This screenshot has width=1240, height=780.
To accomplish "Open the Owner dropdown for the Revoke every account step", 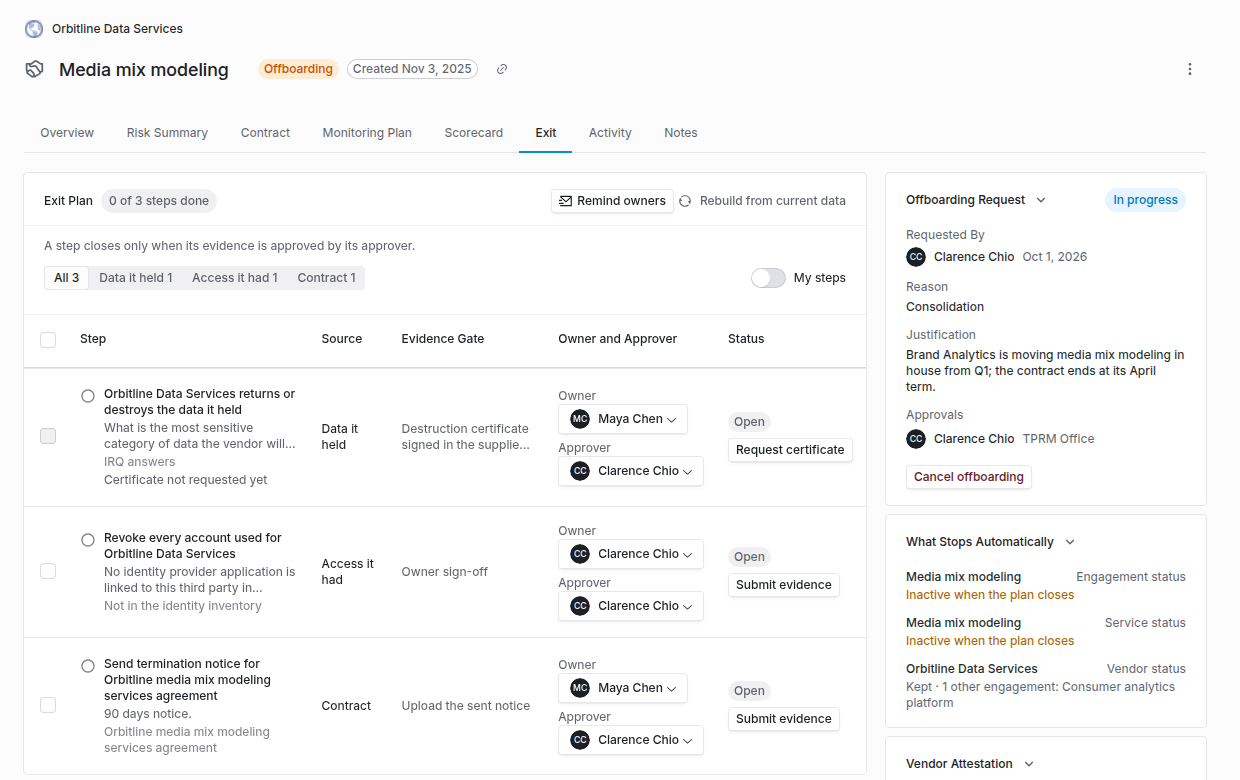I will click(x=631, y=554).
